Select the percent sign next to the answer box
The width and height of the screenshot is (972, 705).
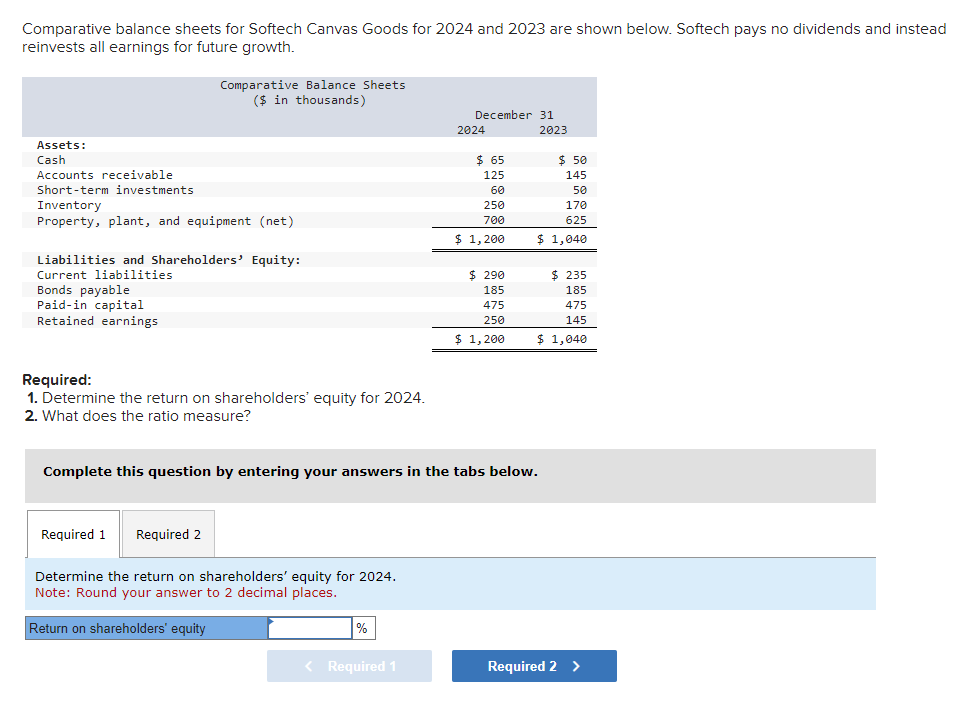click(361, 628)
